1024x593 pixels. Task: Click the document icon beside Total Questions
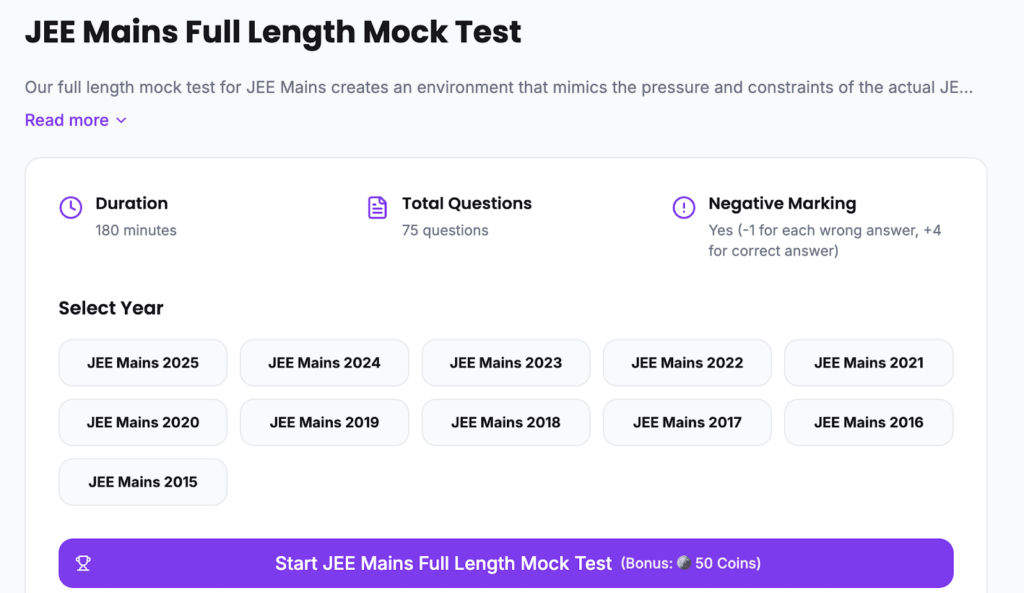(x=377, y=208)
